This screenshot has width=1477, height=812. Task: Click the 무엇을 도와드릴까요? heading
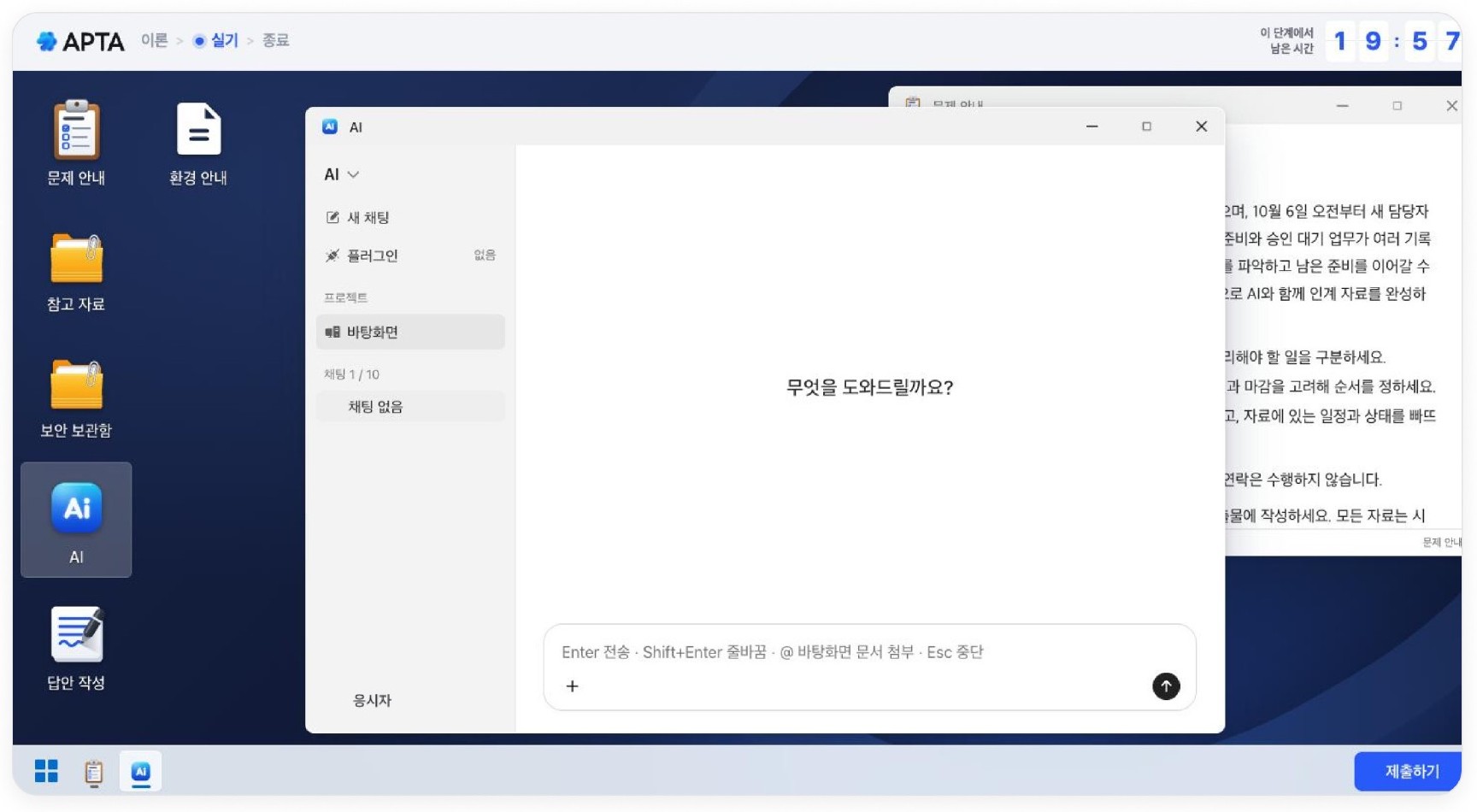[x=869, y=386]
